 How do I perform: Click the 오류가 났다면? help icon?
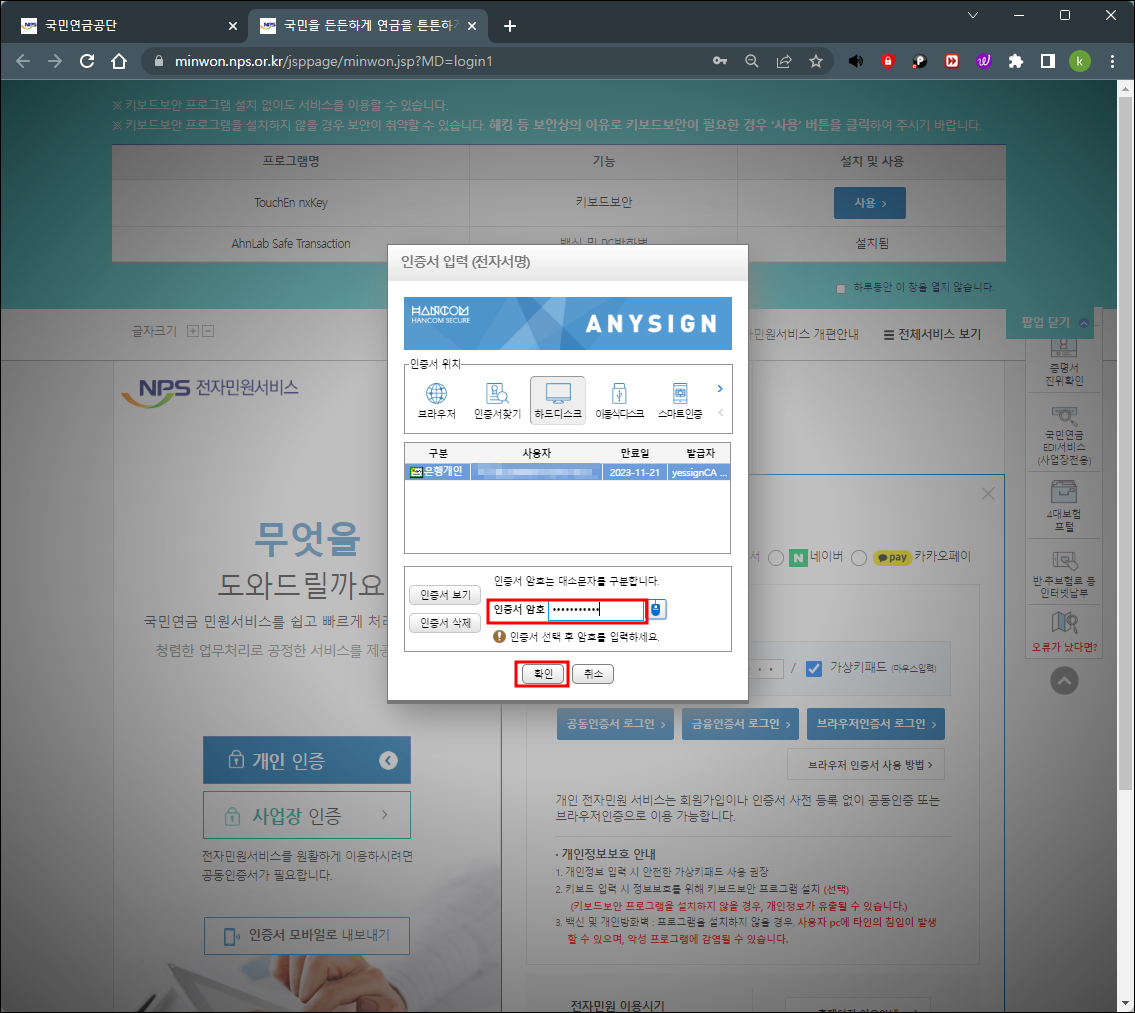[x=1064, y=632]
